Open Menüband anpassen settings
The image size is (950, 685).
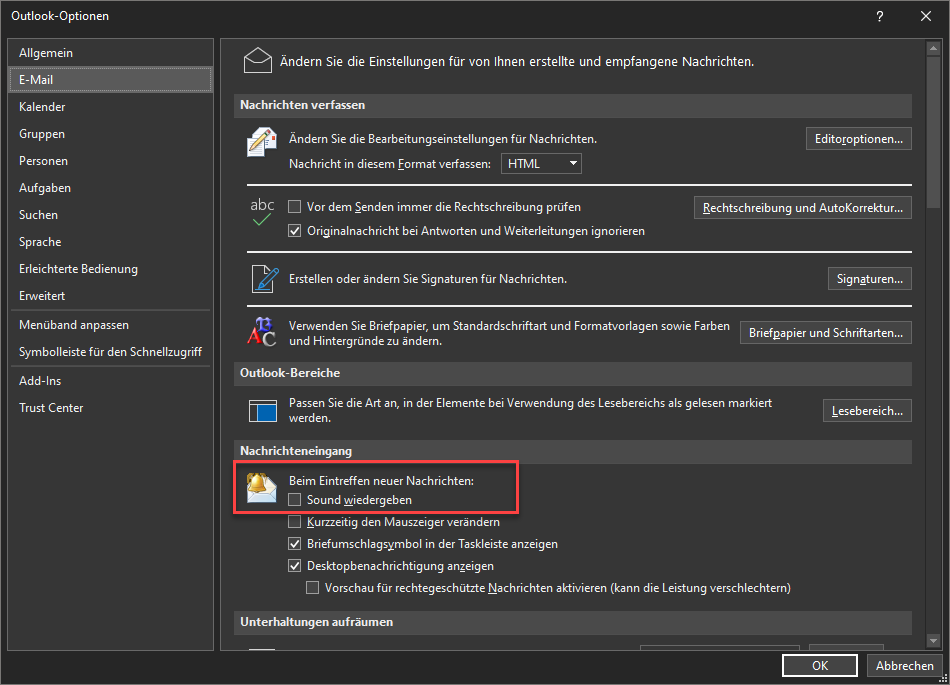pyautogui.click(x=111, y=325)
